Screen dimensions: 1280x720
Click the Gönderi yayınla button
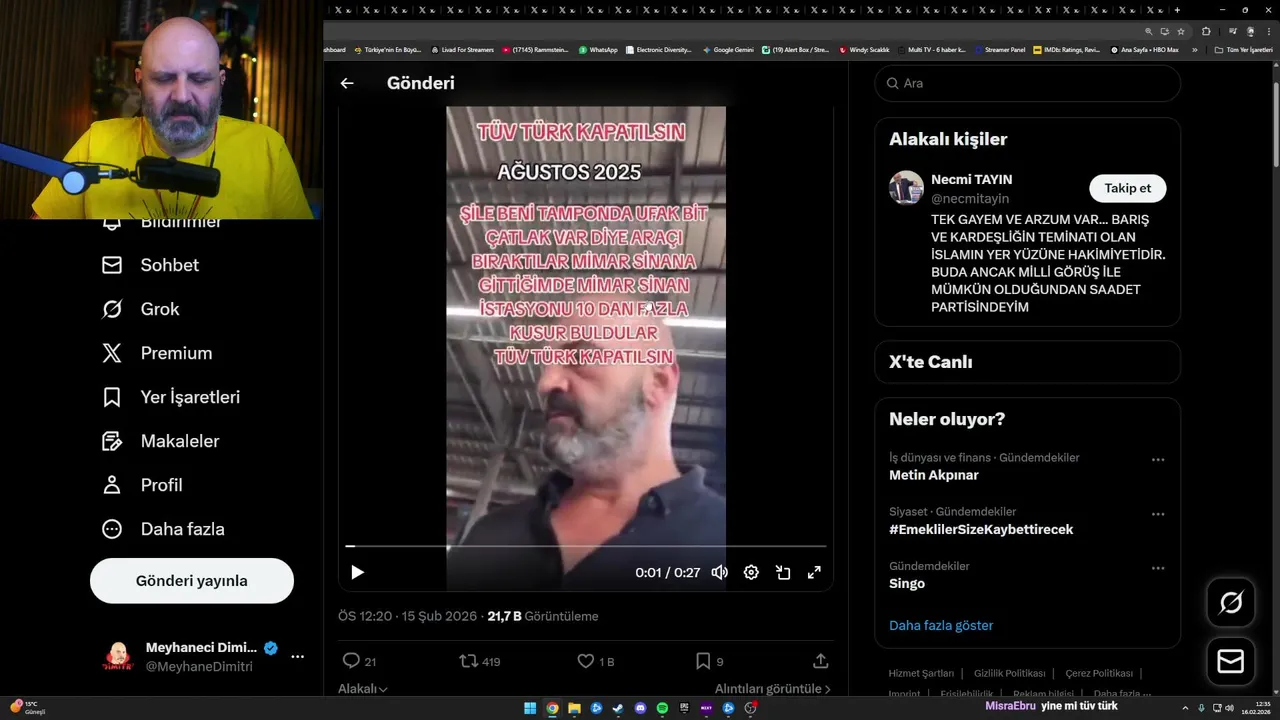(x=192, y=581)
